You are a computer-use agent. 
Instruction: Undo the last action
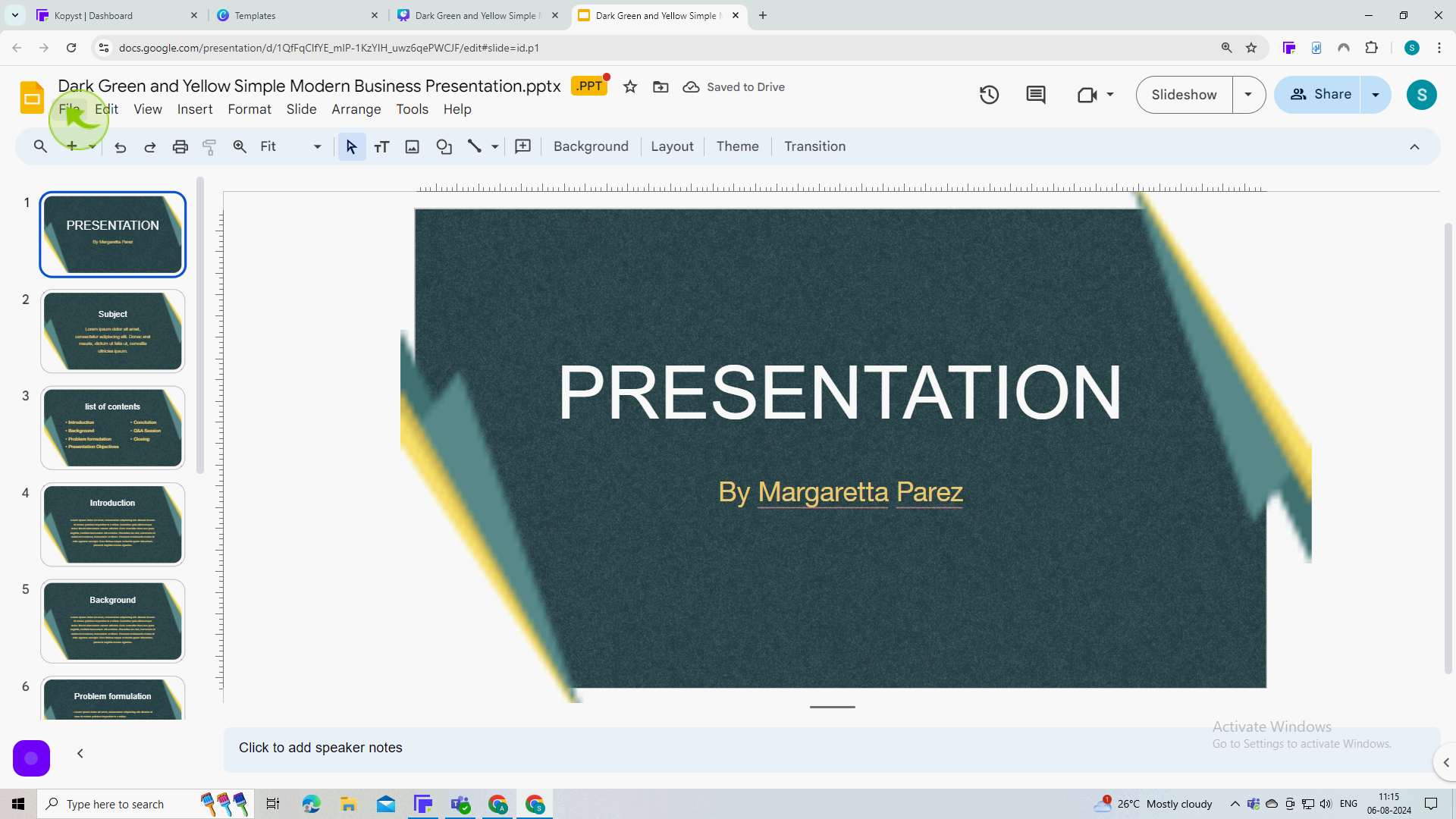tap(120, 147)
